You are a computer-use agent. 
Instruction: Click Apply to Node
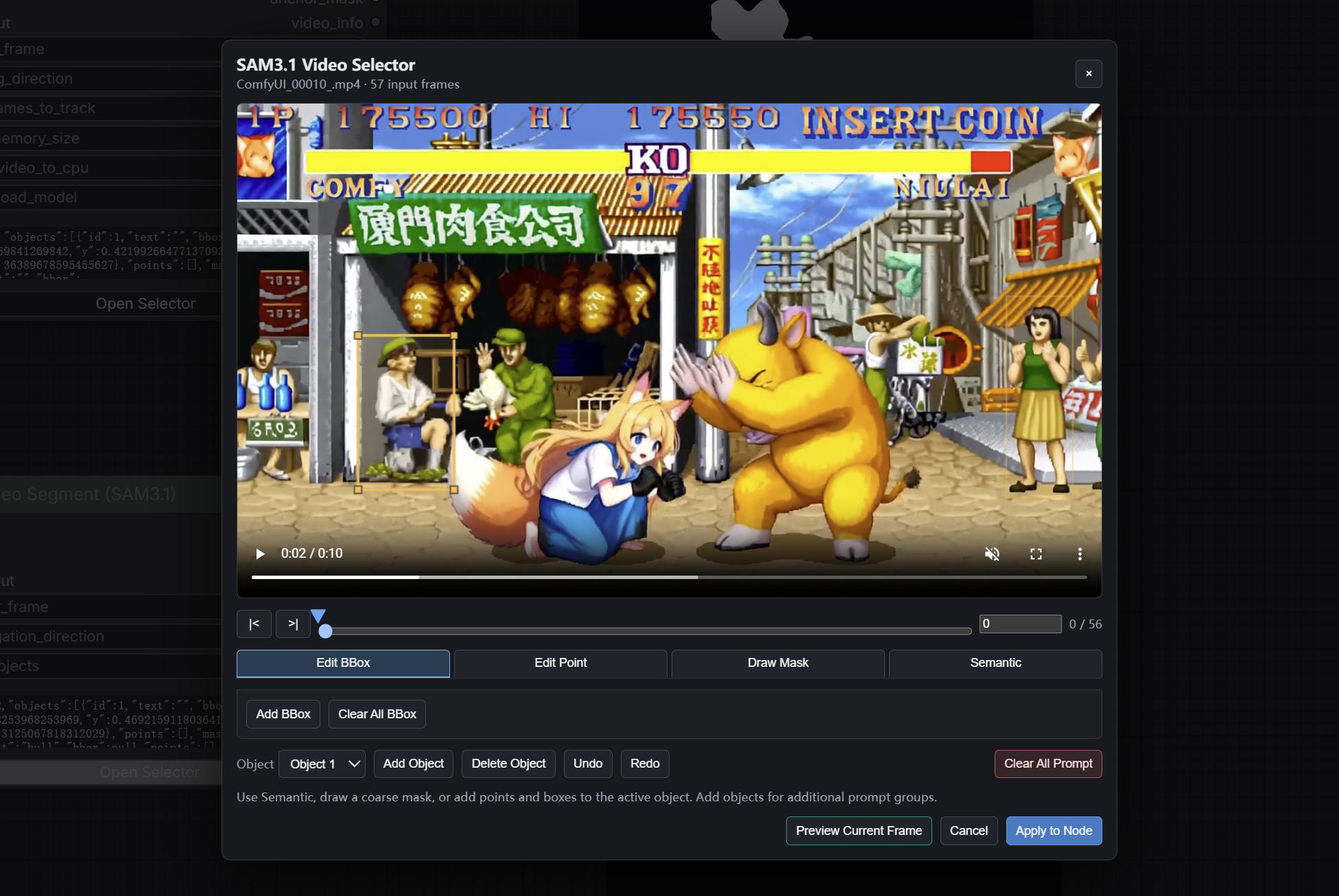tap(1054, 831)
